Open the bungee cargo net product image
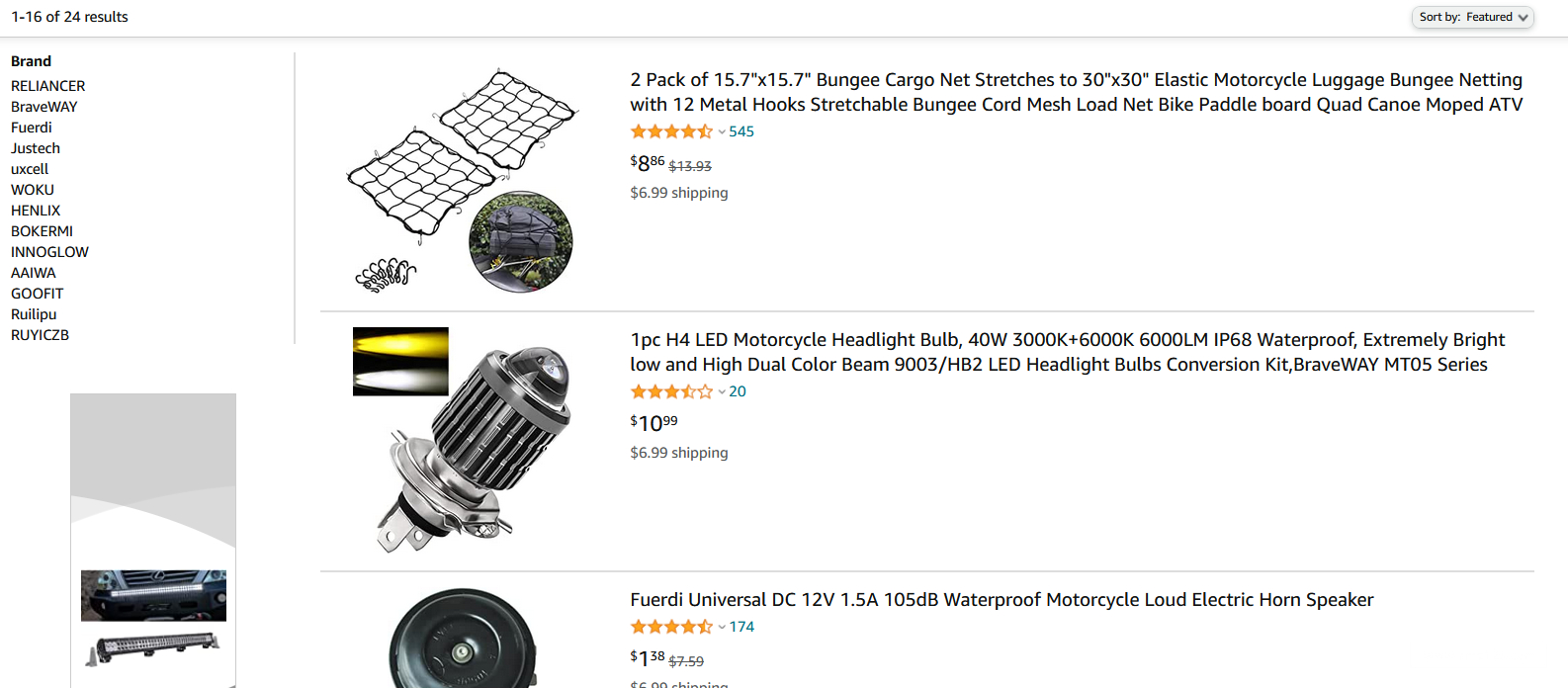 pyautogui.click(x=461, y=181)
